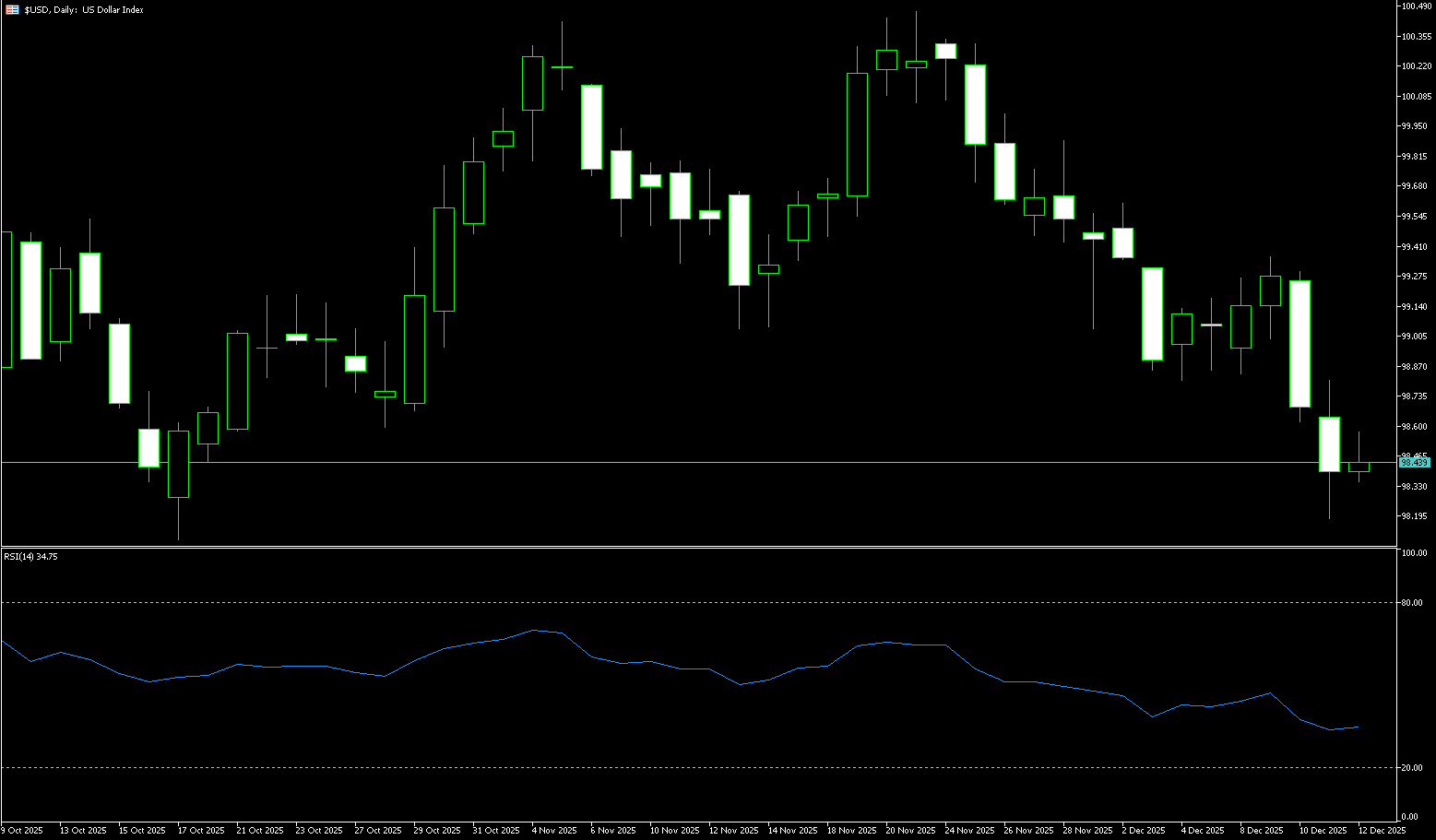Click the "$USD, Daily: US Dollar Index" title
The width and height of the screenshot is (1436, 840).
pos(84,10)
